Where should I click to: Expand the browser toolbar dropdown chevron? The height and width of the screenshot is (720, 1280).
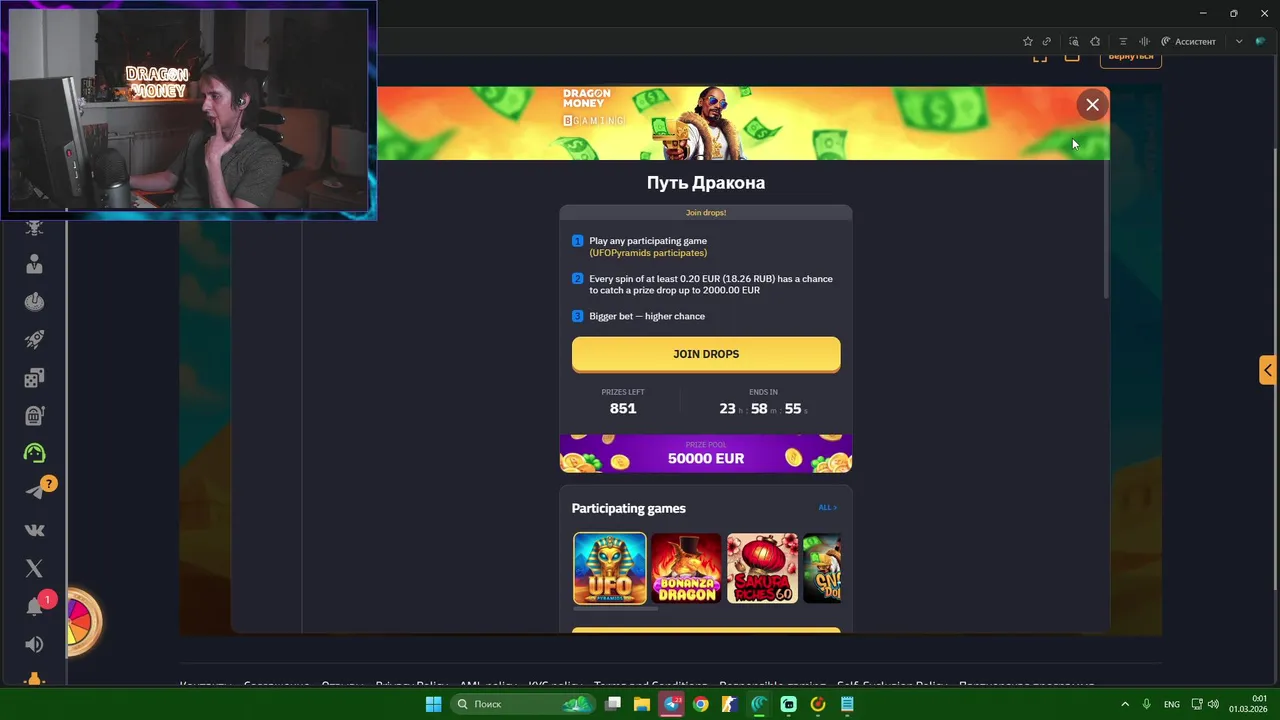pyautogui.click(x=1239, y=41)
